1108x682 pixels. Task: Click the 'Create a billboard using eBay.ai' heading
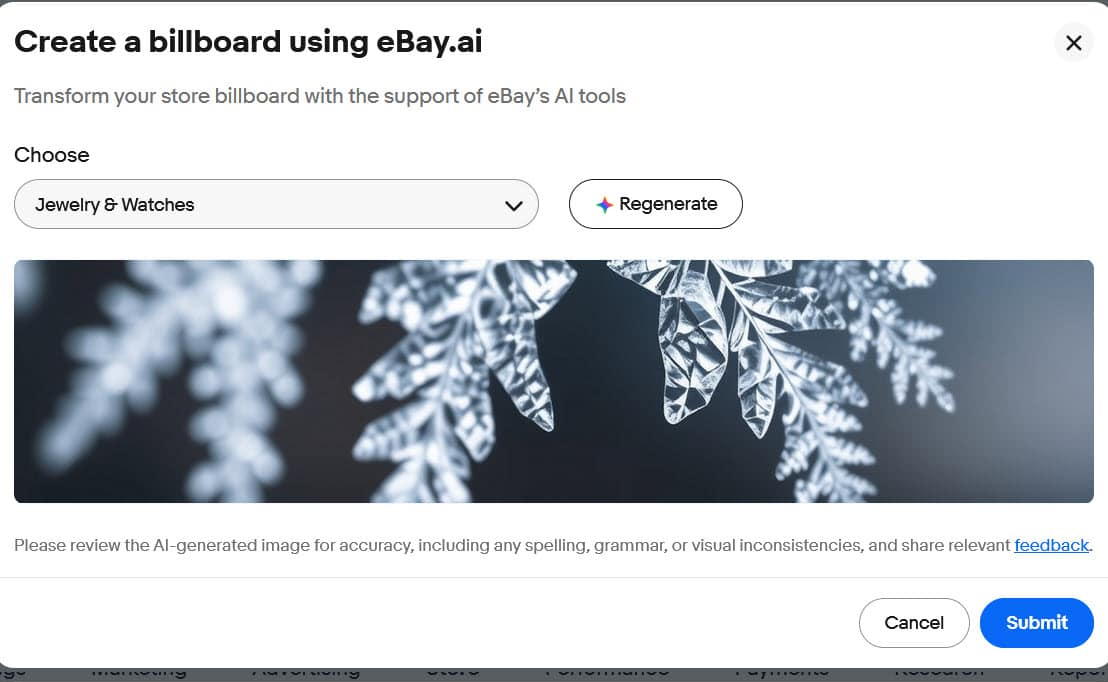[248, 42]
